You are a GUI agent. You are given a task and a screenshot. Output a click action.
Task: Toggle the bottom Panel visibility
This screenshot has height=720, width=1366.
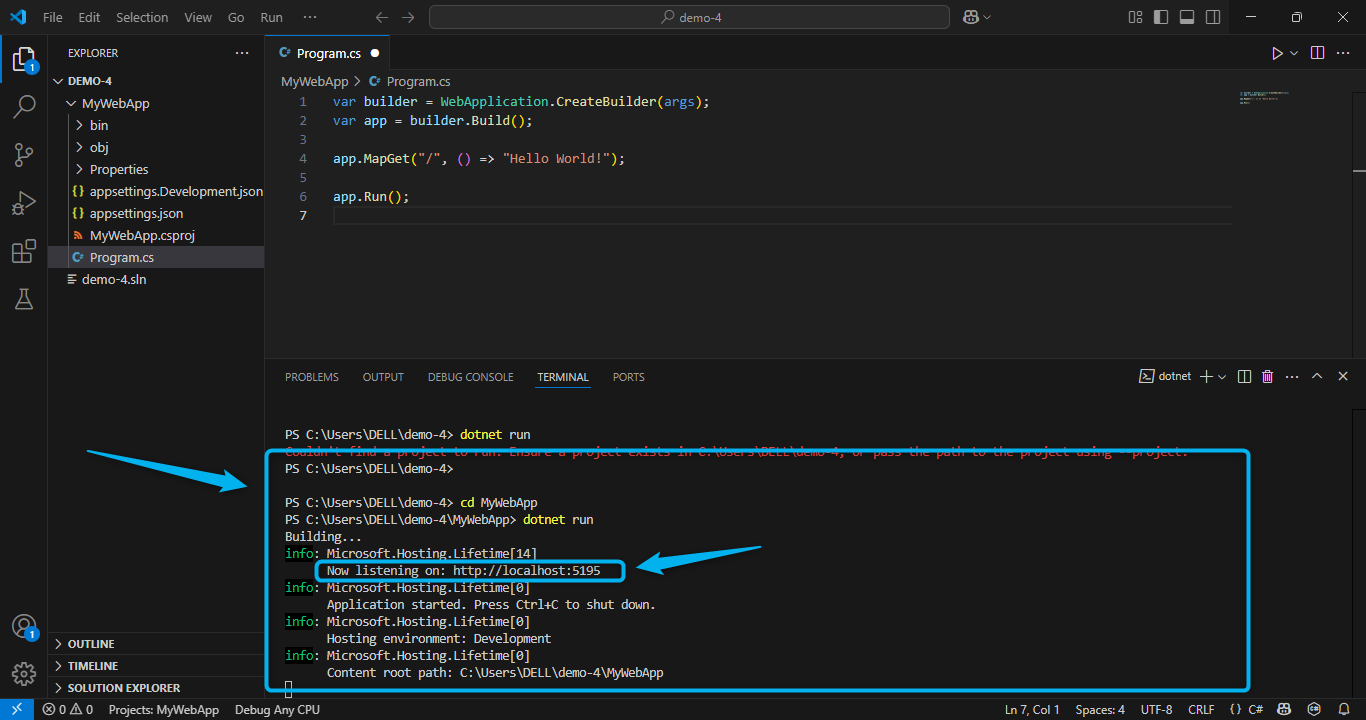pyautogui.click(x=1187, y=17)
